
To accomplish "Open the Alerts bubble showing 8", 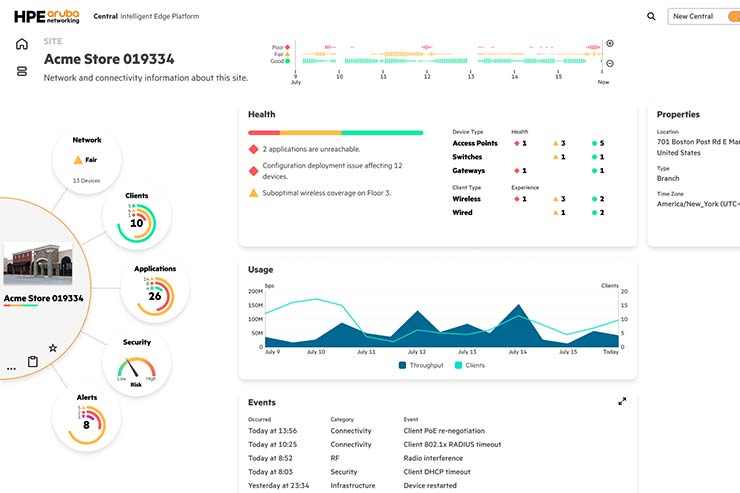I will coord(87,418).
